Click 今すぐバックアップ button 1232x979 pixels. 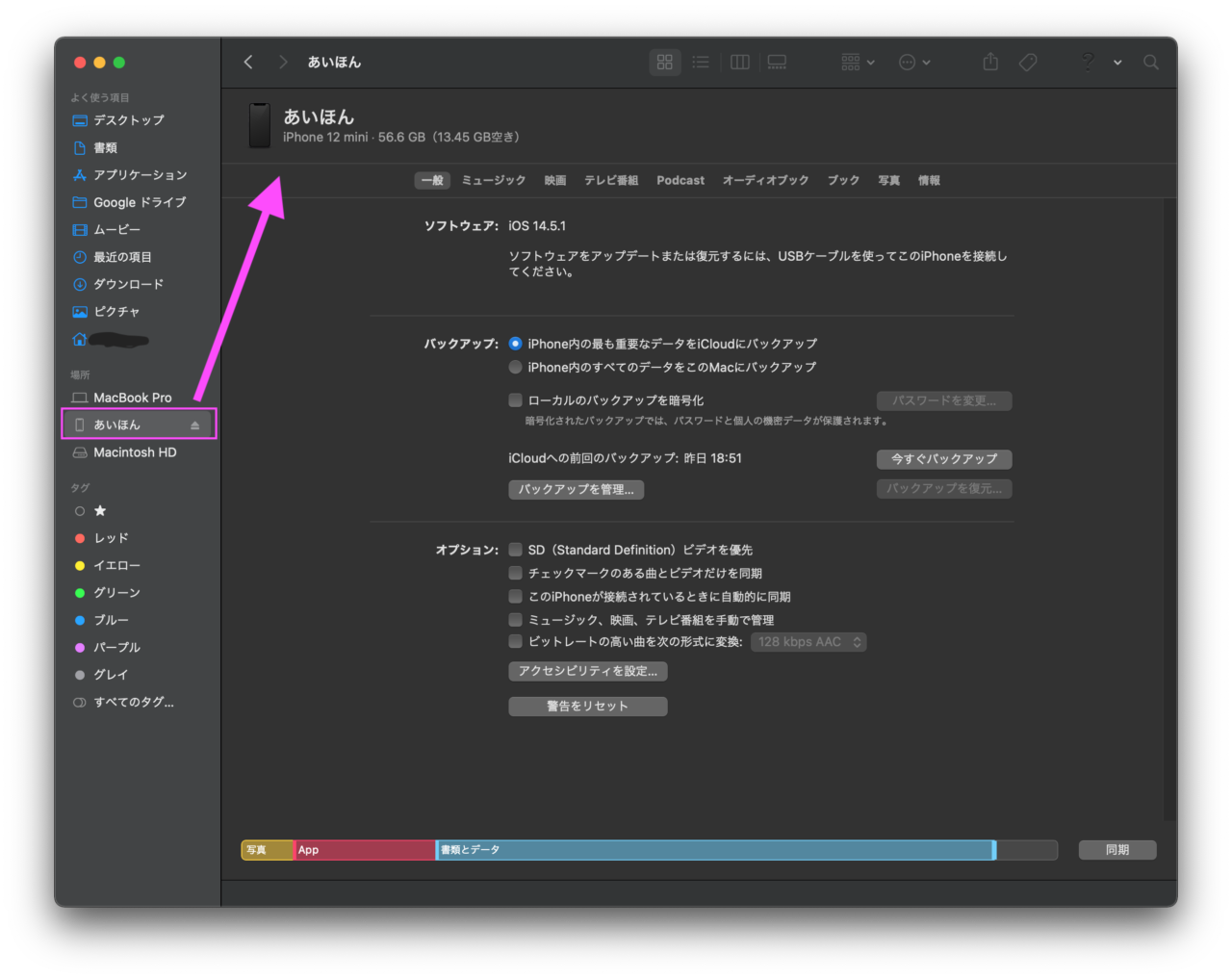tap(943, 459)
